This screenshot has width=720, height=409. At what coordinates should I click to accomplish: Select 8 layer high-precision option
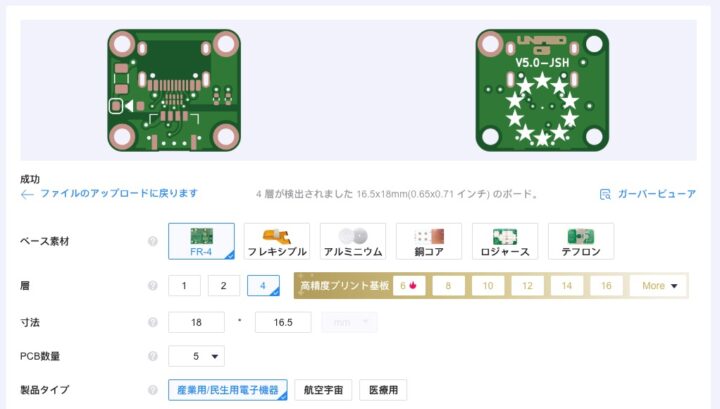pos(448,286)
